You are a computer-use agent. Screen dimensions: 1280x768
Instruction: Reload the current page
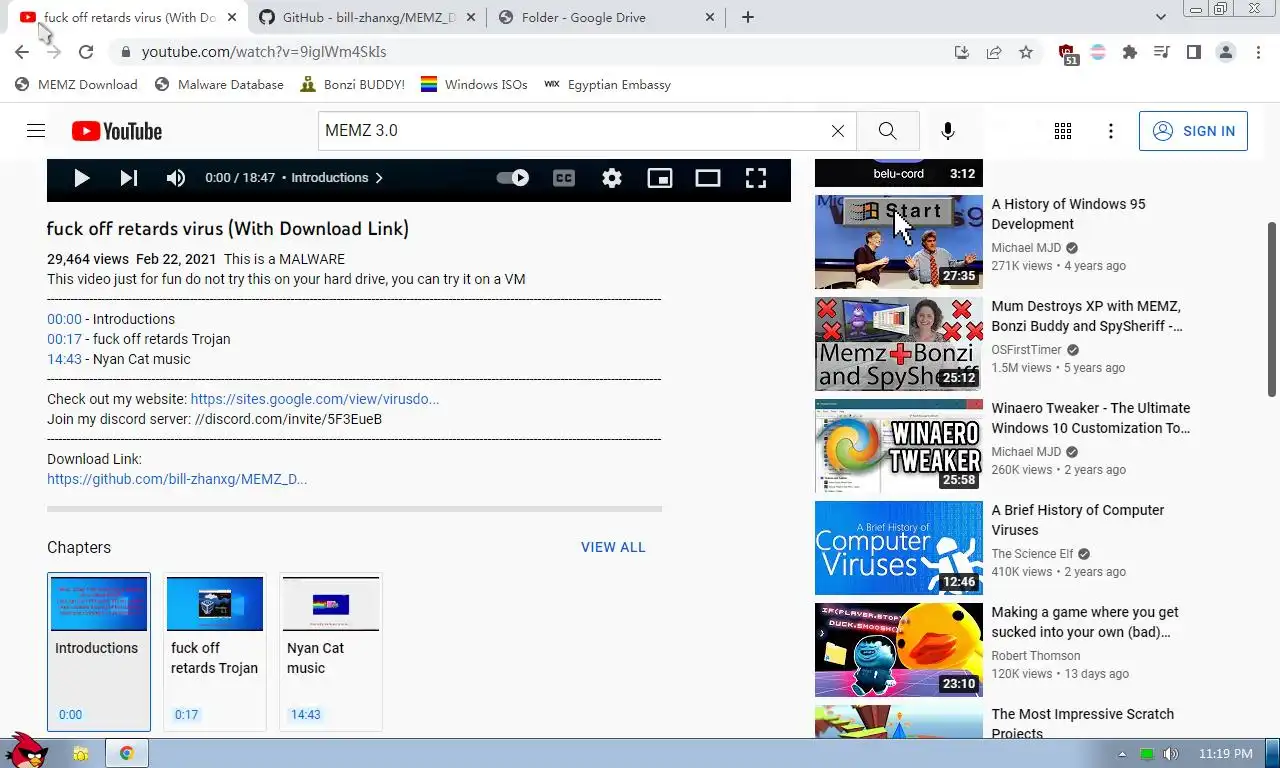pyautogui.click(x=86, y=52)
